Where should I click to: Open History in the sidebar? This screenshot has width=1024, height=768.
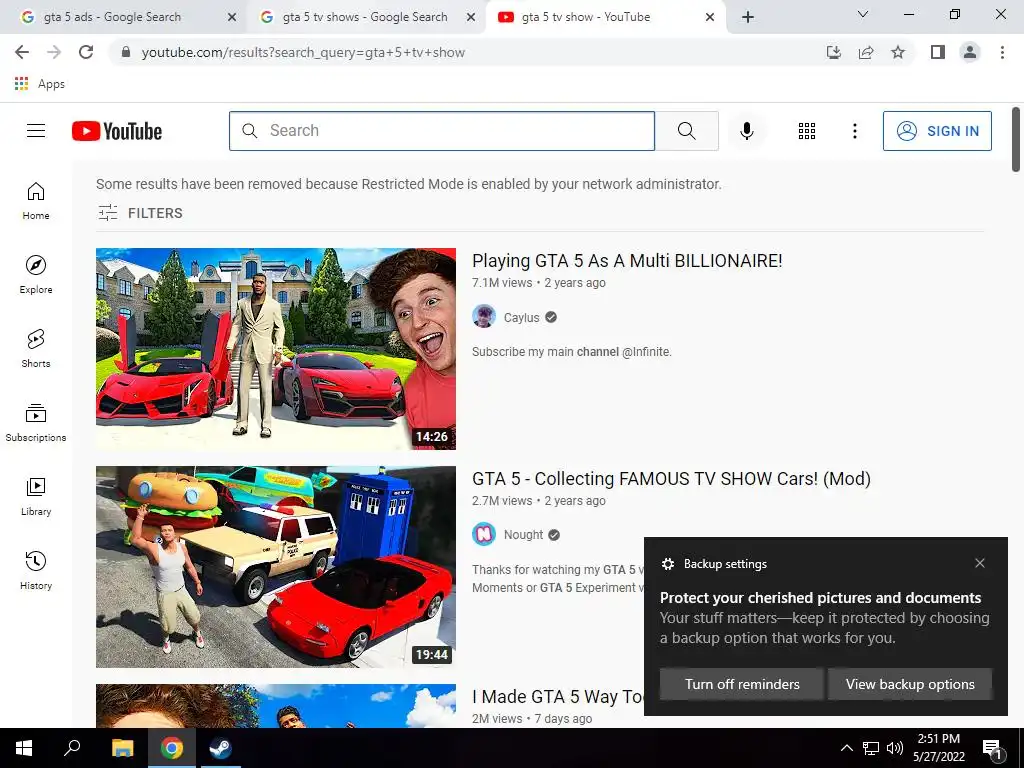[36, 571]
